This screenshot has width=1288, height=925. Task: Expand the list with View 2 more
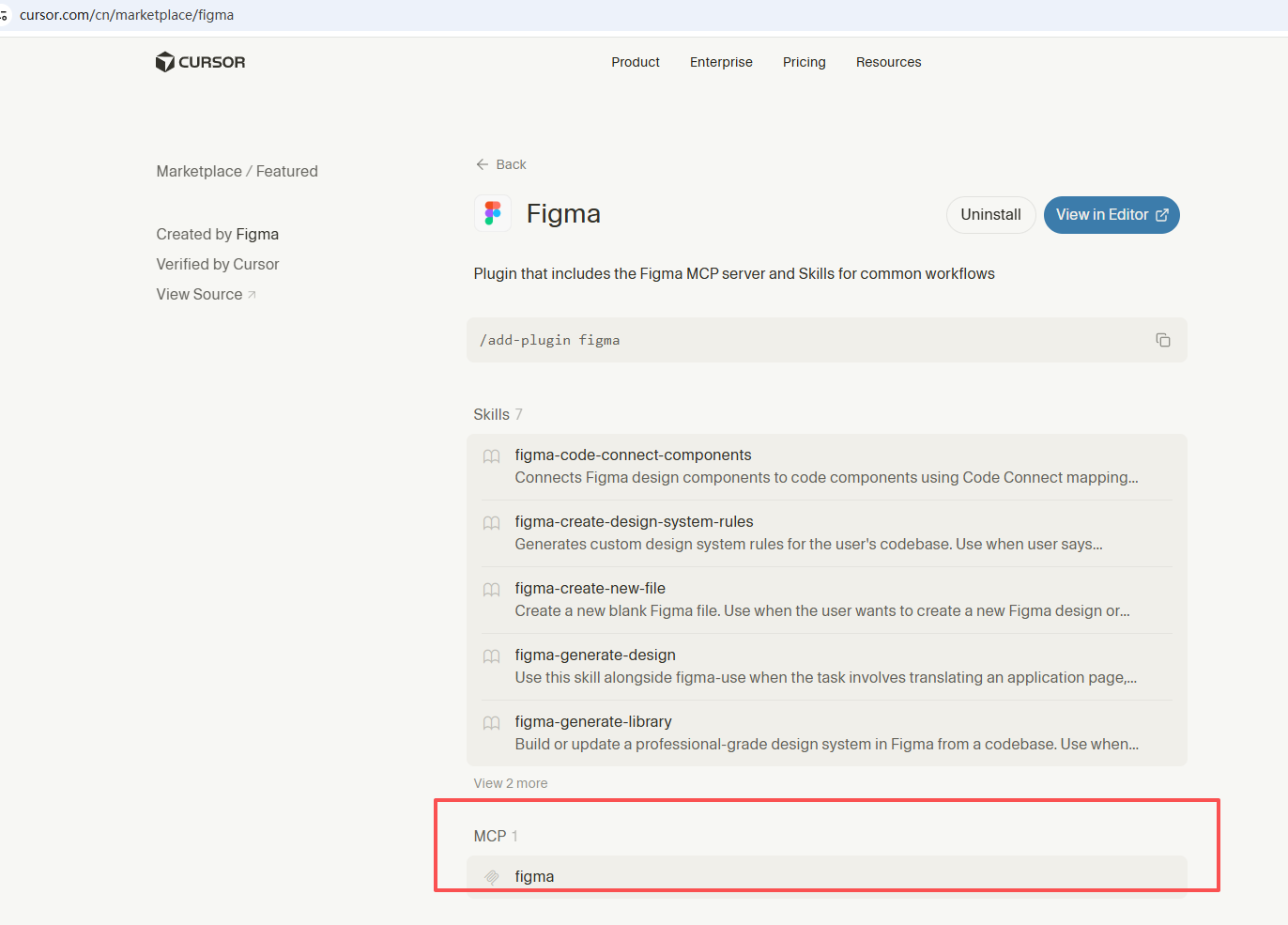point(511,783)
